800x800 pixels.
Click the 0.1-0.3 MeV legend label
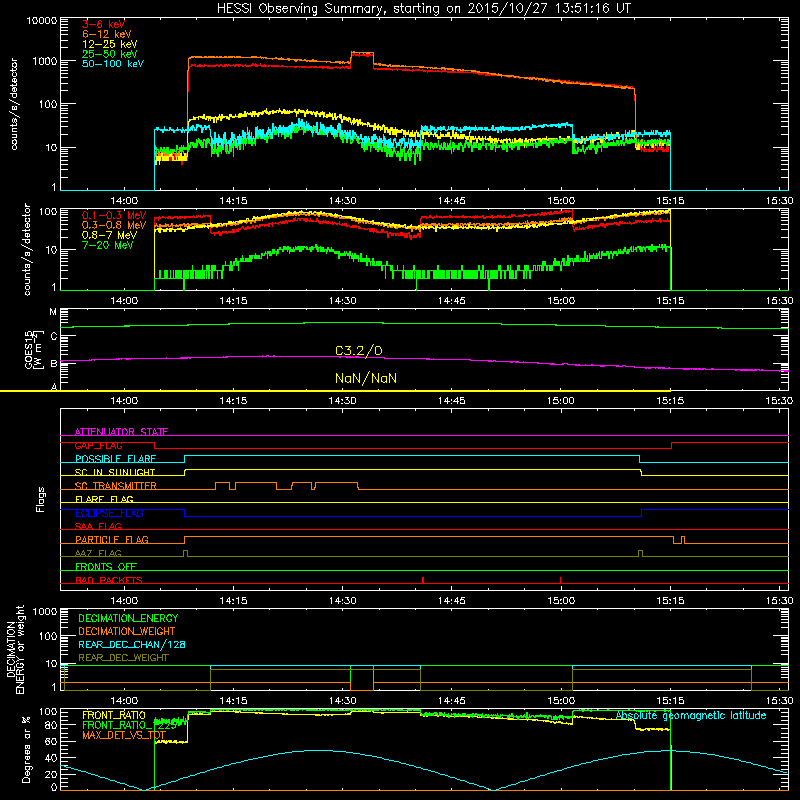(x=114, y=215)
